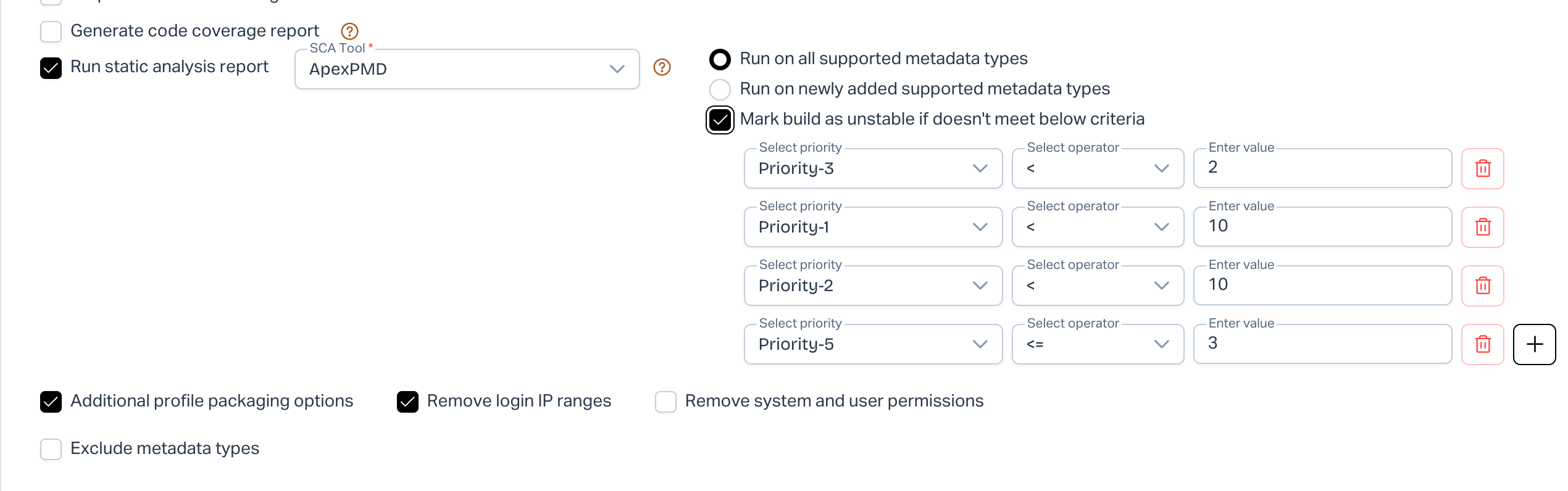The height and width of the screenshot is (491, 1568).
Task: Delete the Priority-1 criteria row
Action: click(x=1482, y=227)
